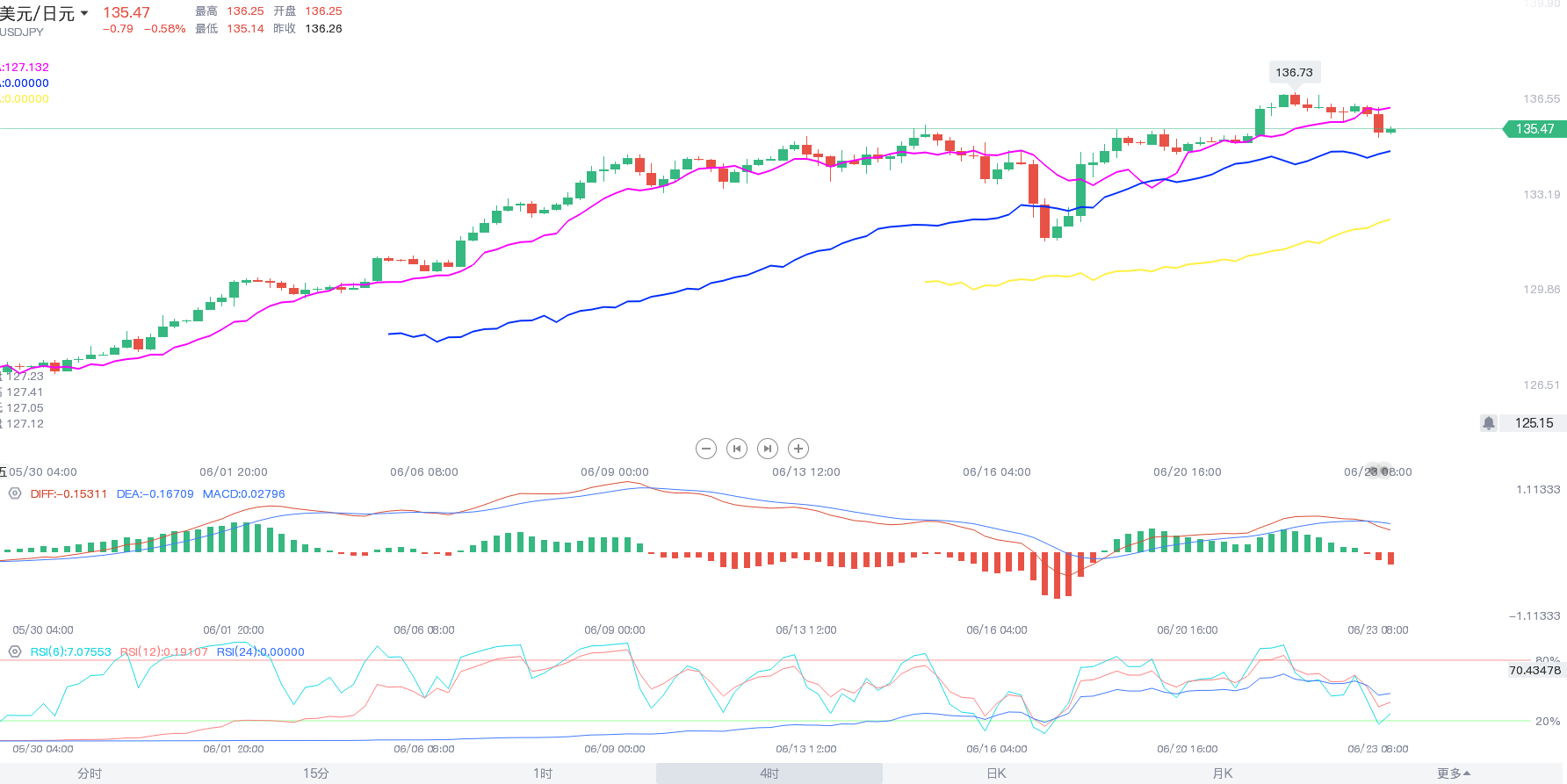Image resolution: width=1567 pixels, height=784 pixels.
Task: Click the RSI(6):7.07553 label
Action: coord(70,652)
